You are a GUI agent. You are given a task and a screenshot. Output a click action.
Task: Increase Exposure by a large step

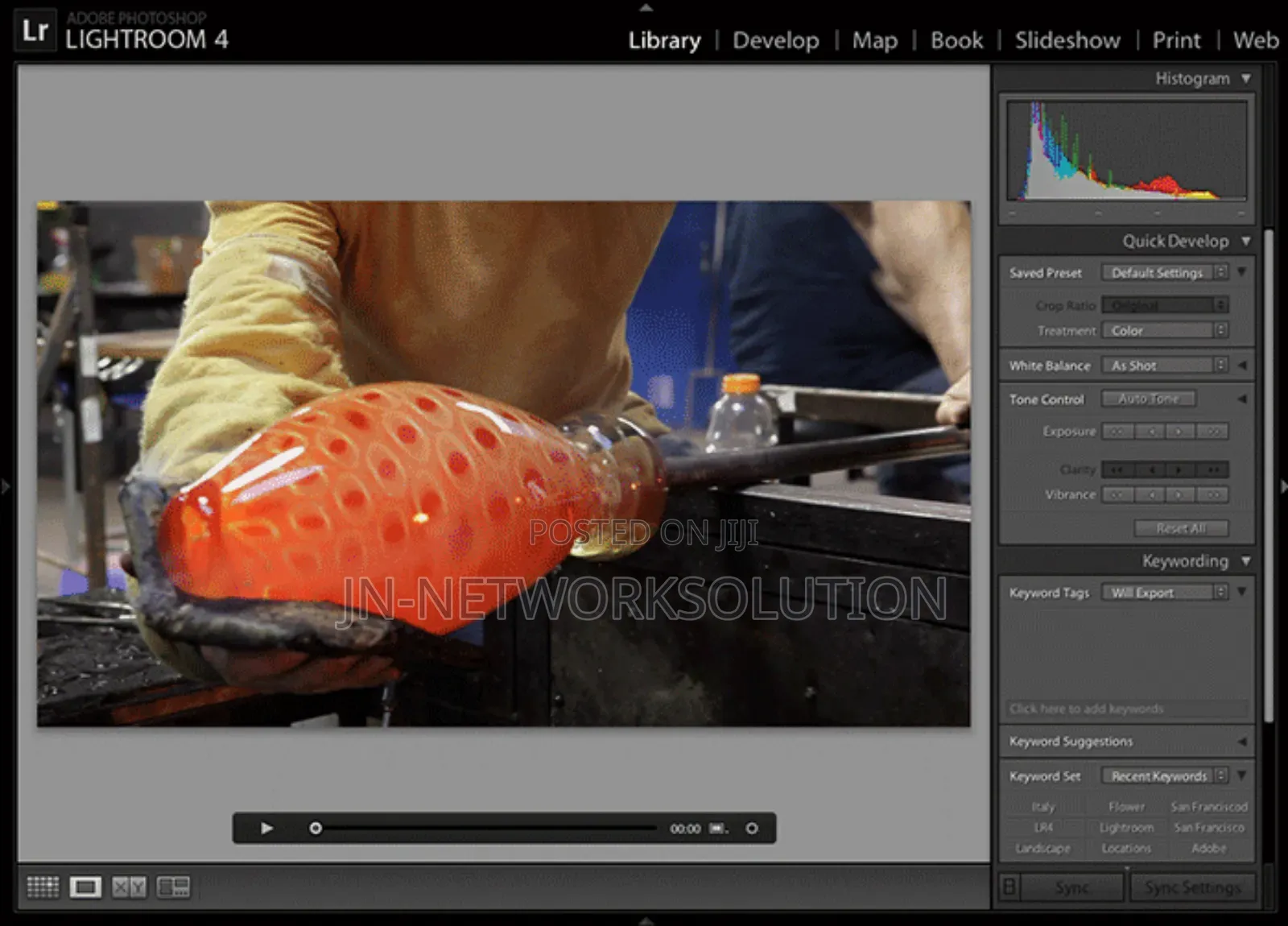(x=1212, y=432)
